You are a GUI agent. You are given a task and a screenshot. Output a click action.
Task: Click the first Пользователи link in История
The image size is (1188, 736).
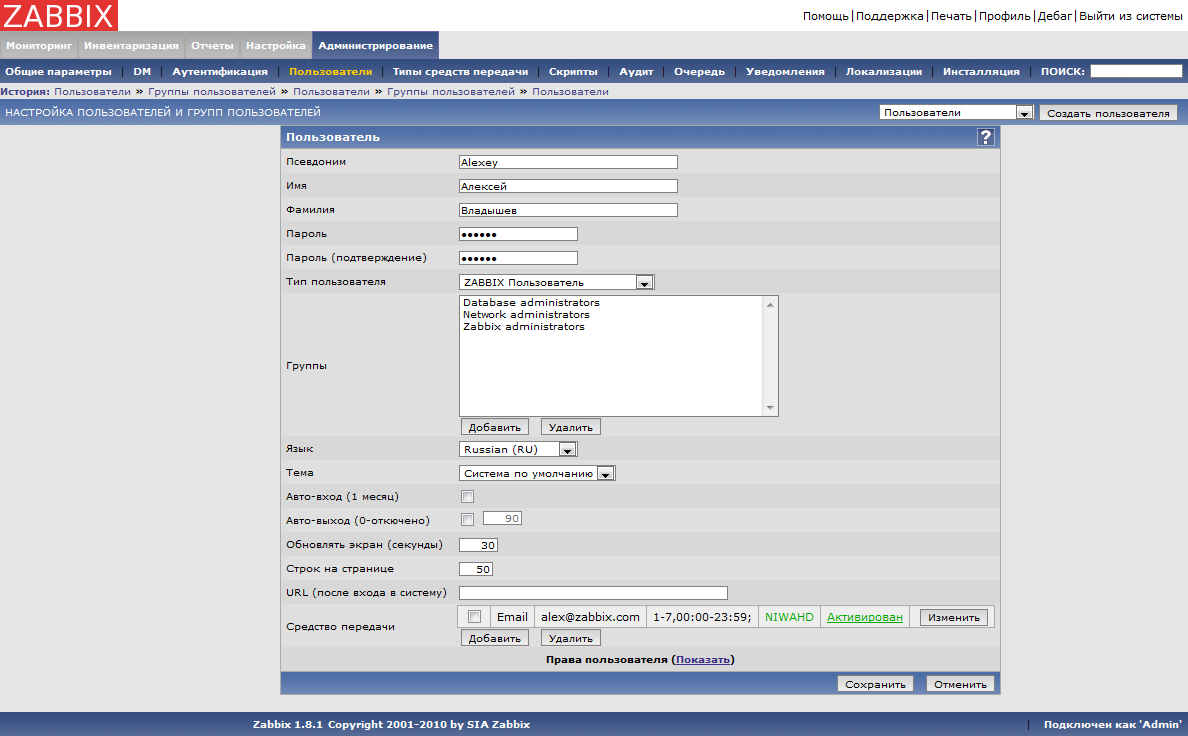(x=92, y=91)
